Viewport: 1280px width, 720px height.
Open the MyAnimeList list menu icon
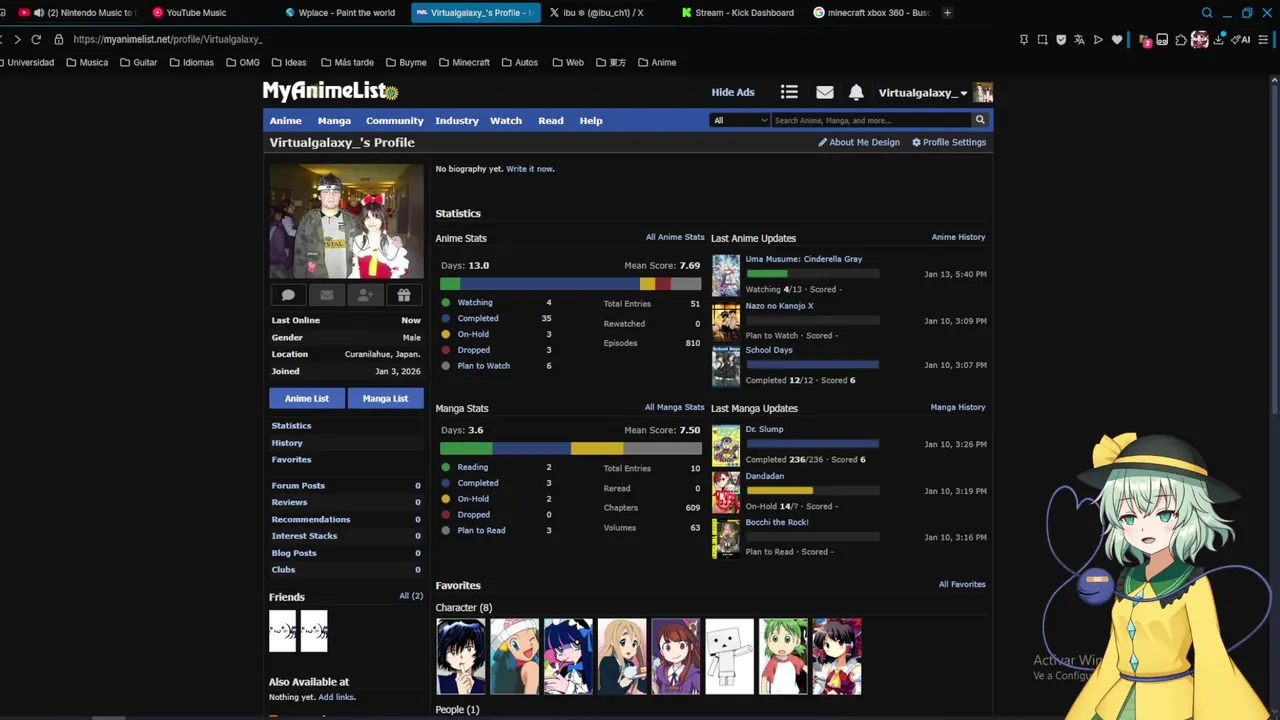(789, 92)
